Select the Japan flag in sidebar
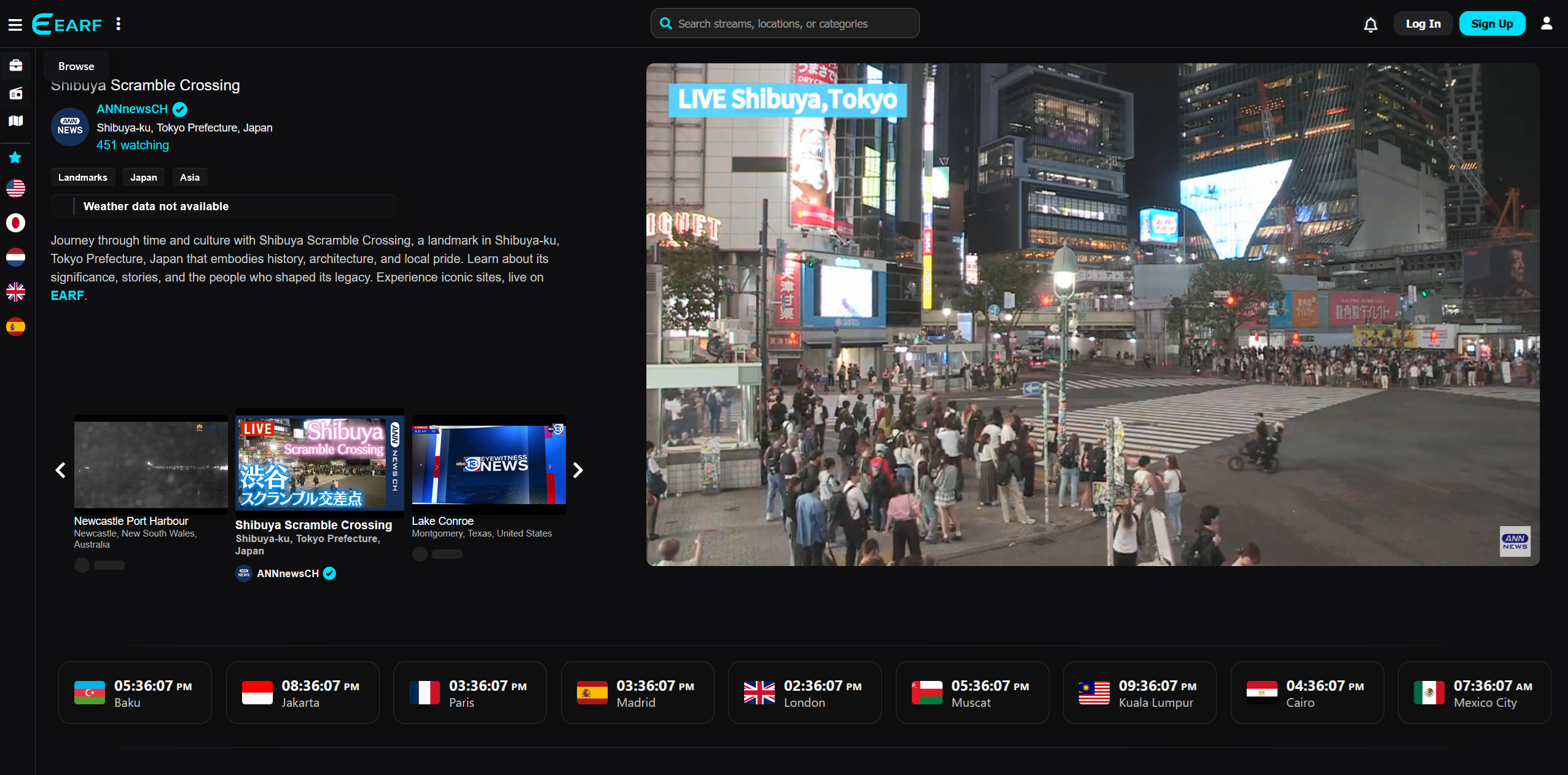Image resolution: width=1568 pixels, height=775 pixels. (x=16, y=222)
